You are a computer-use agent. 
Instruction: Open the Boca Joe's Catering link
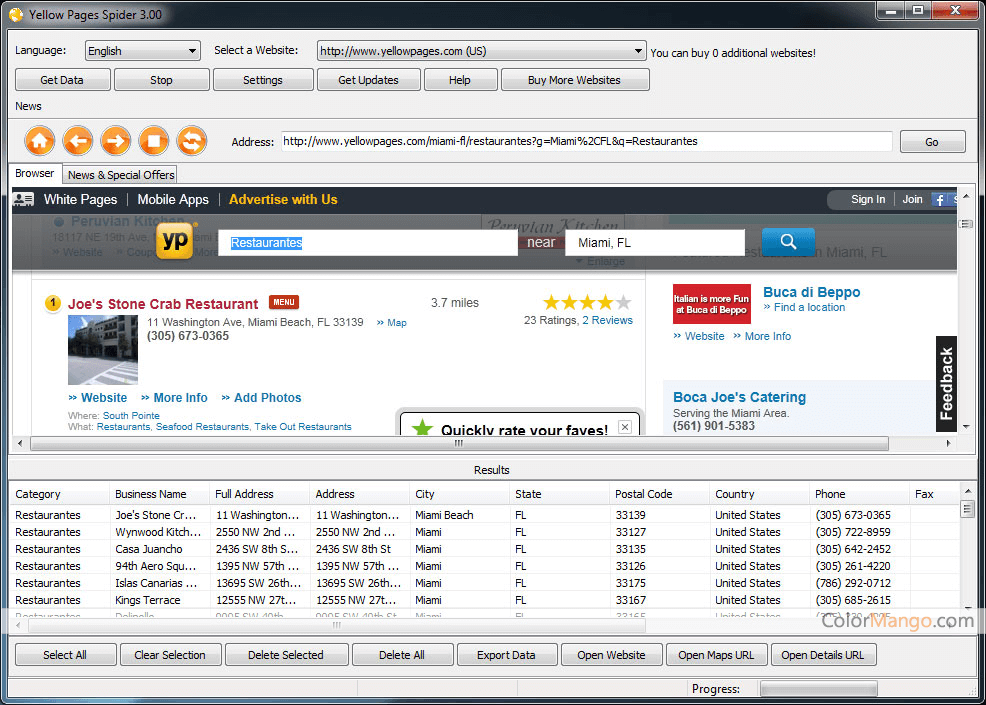coord(740,397)
